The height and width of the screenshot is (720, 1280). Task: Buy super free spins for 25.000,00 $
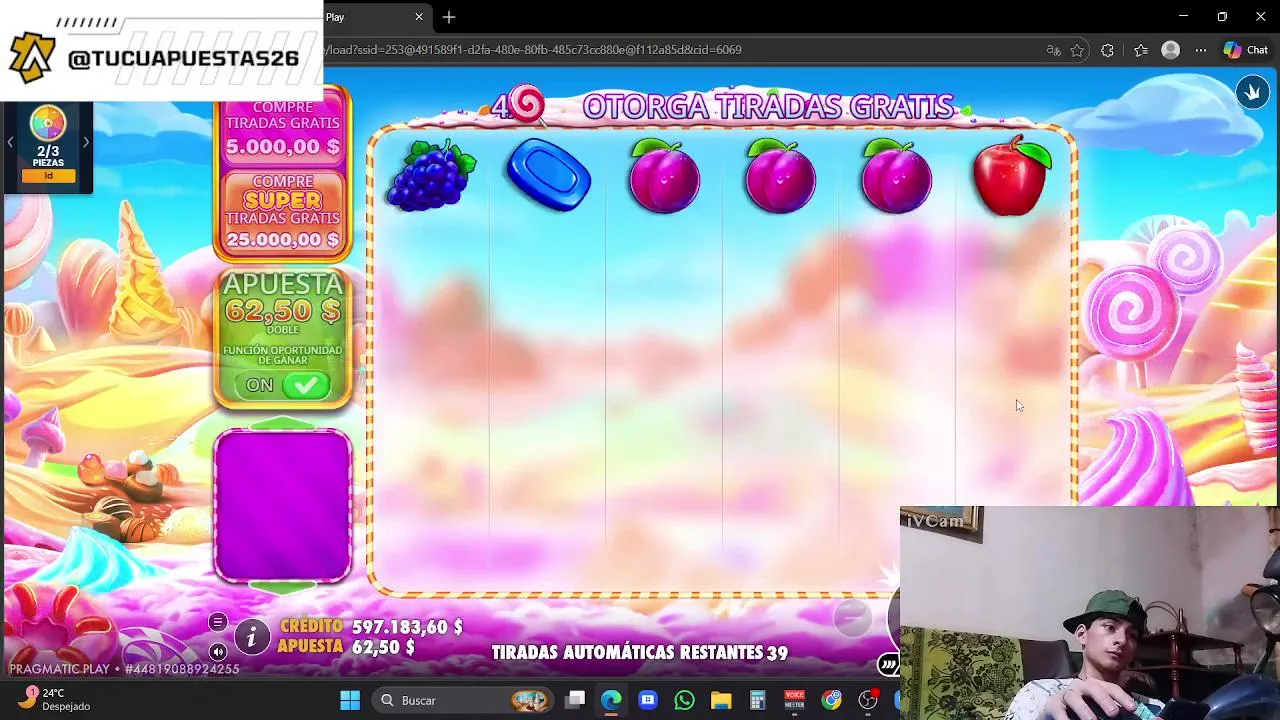(x=283, y=213)
